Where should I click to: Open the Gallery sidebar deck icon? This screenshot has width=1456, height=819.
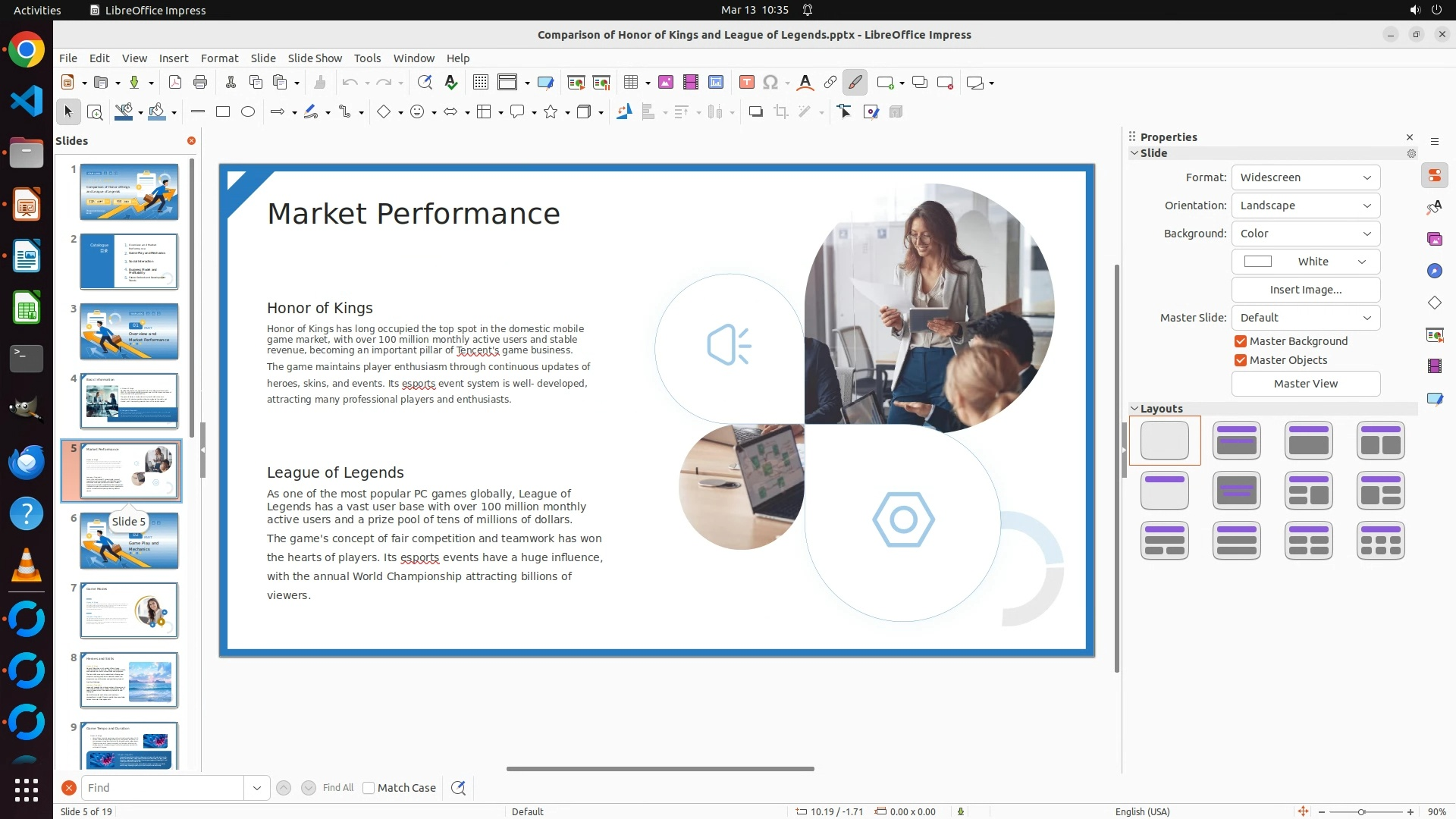pyautogui.click(x=1434, y=240)
